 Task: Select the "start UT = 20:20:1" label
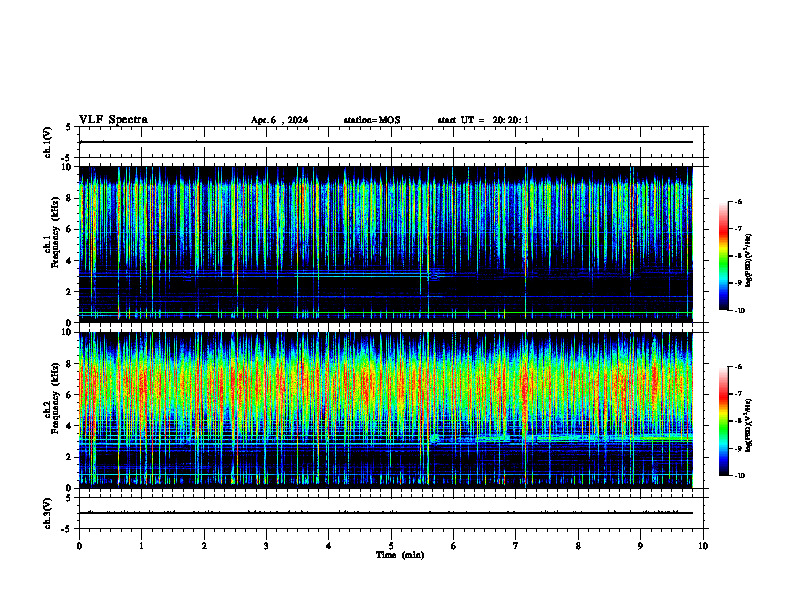click(483, 120)
